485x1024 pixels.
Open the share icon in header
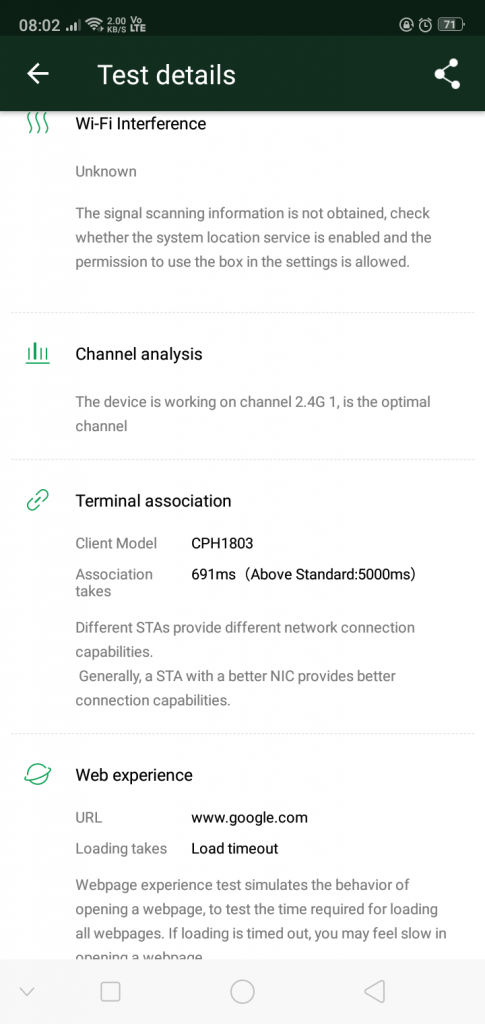(447, 74)
